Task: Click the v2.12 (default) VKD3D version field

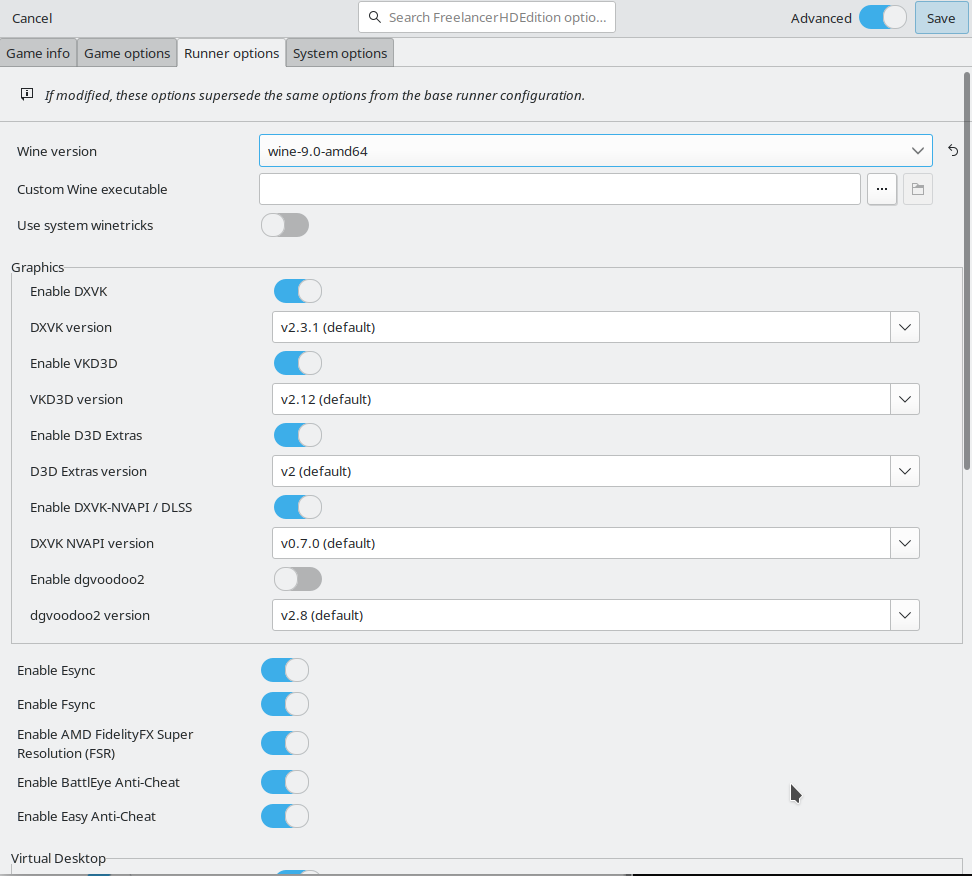Action: 581,399
